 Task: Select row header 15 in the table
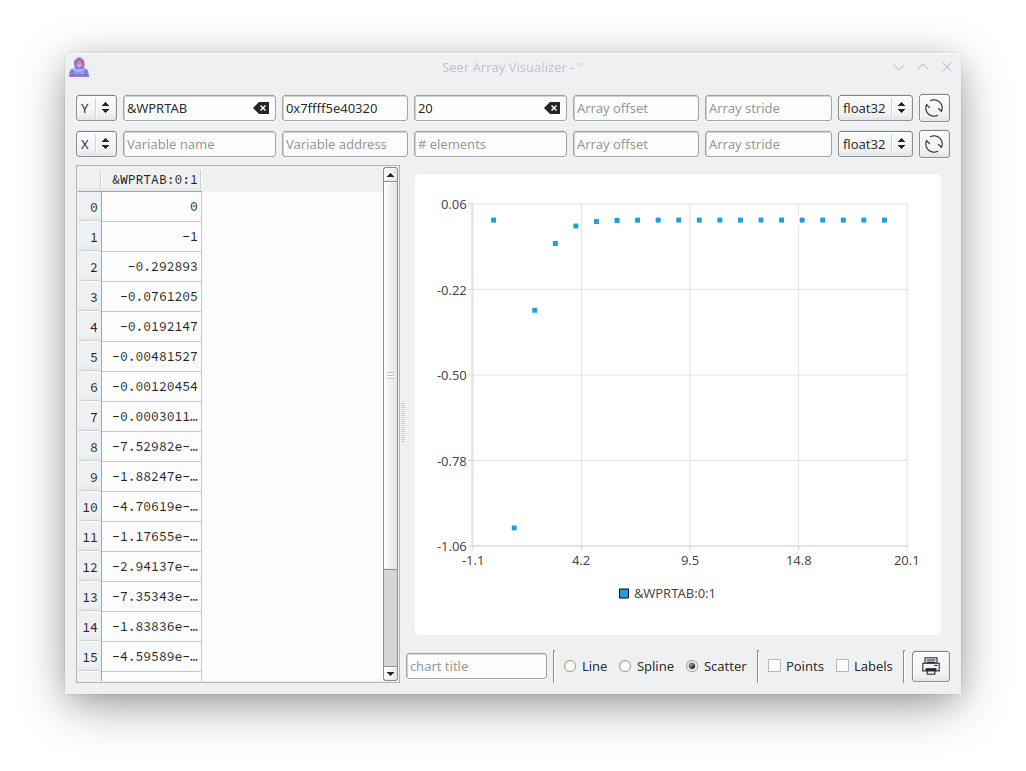[x=90, y=656]
